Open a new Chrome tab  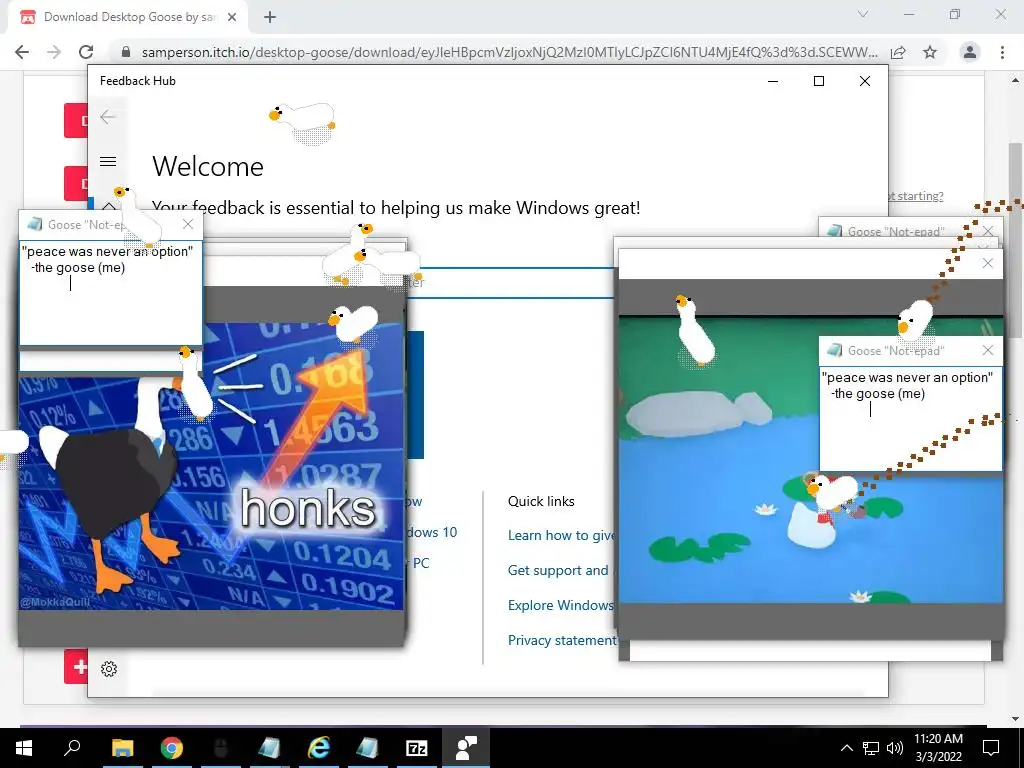click(270, 17)
